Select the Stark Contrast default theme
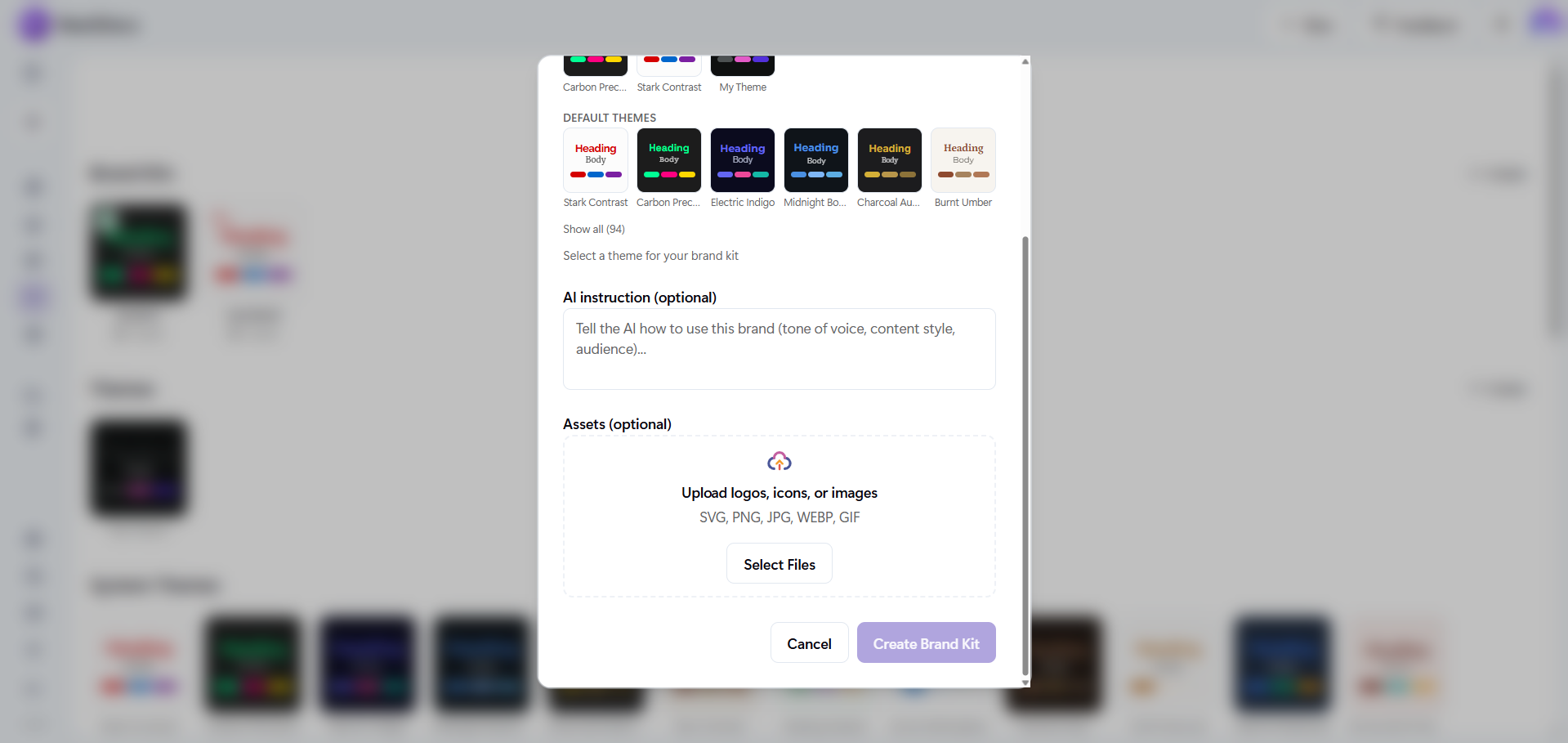The width and height of the screenshot is (1568, 743). [595, 160]
